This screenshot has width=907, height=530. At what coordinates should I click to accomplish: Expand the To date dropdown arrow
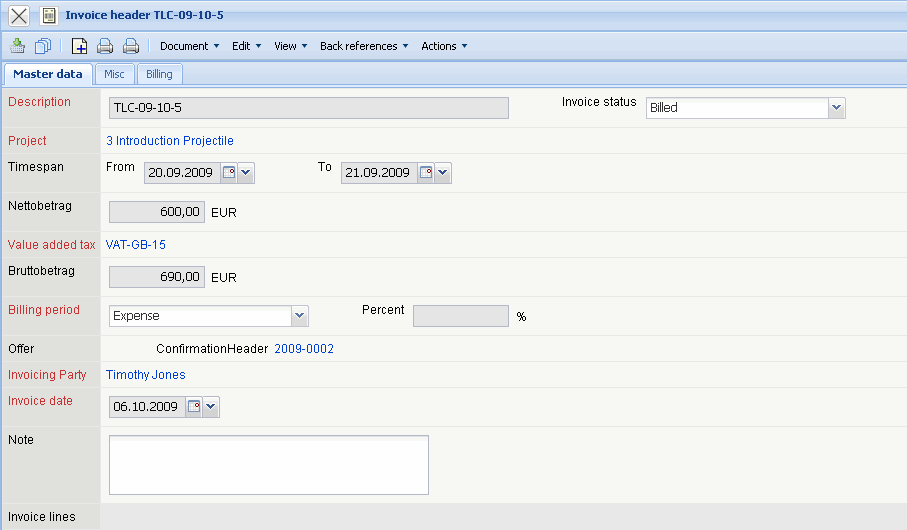(443, 173)
